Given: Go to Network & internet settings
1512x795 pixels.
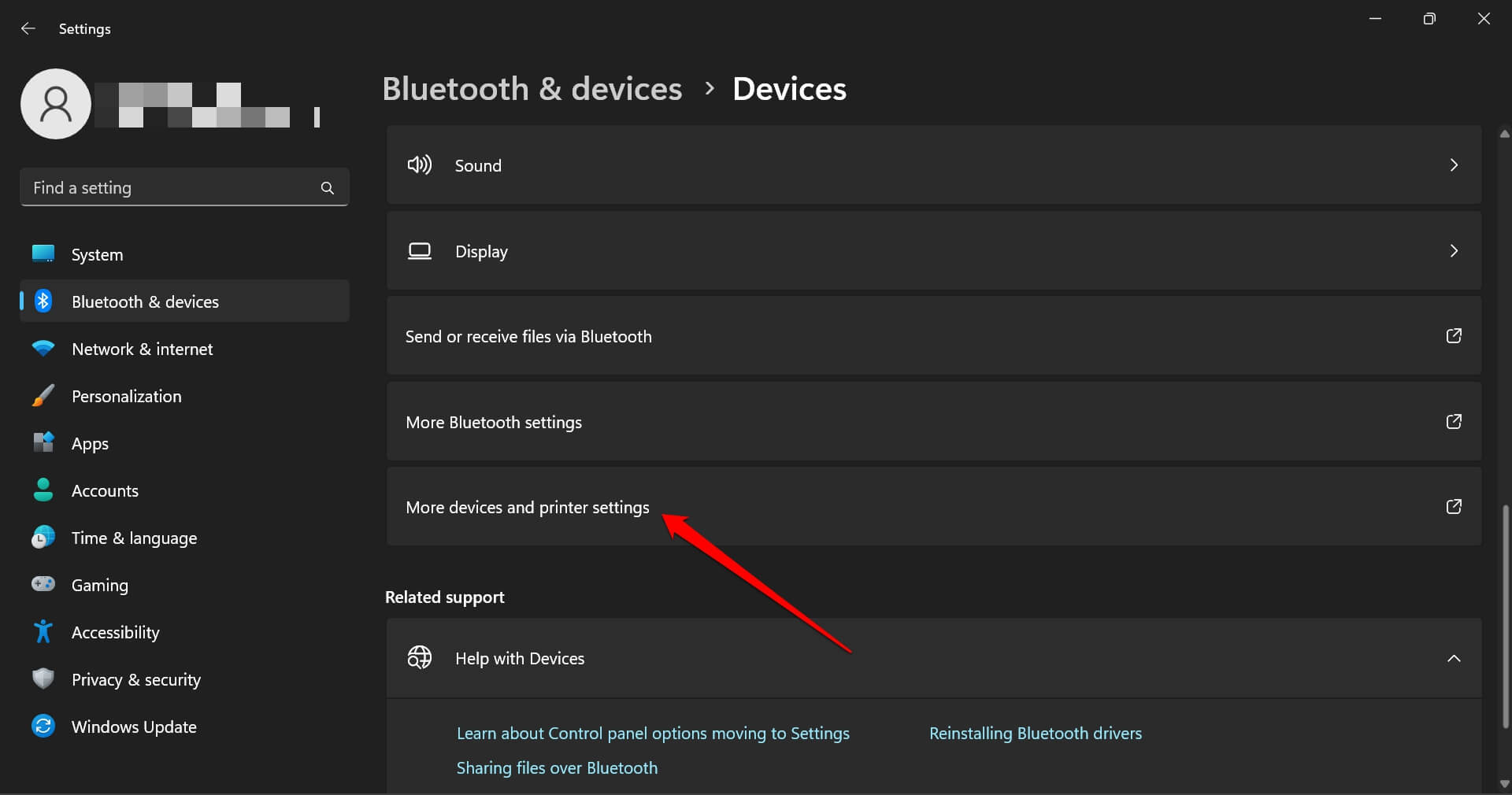Looking at the screenshot, I should click(x=184, y=349).
